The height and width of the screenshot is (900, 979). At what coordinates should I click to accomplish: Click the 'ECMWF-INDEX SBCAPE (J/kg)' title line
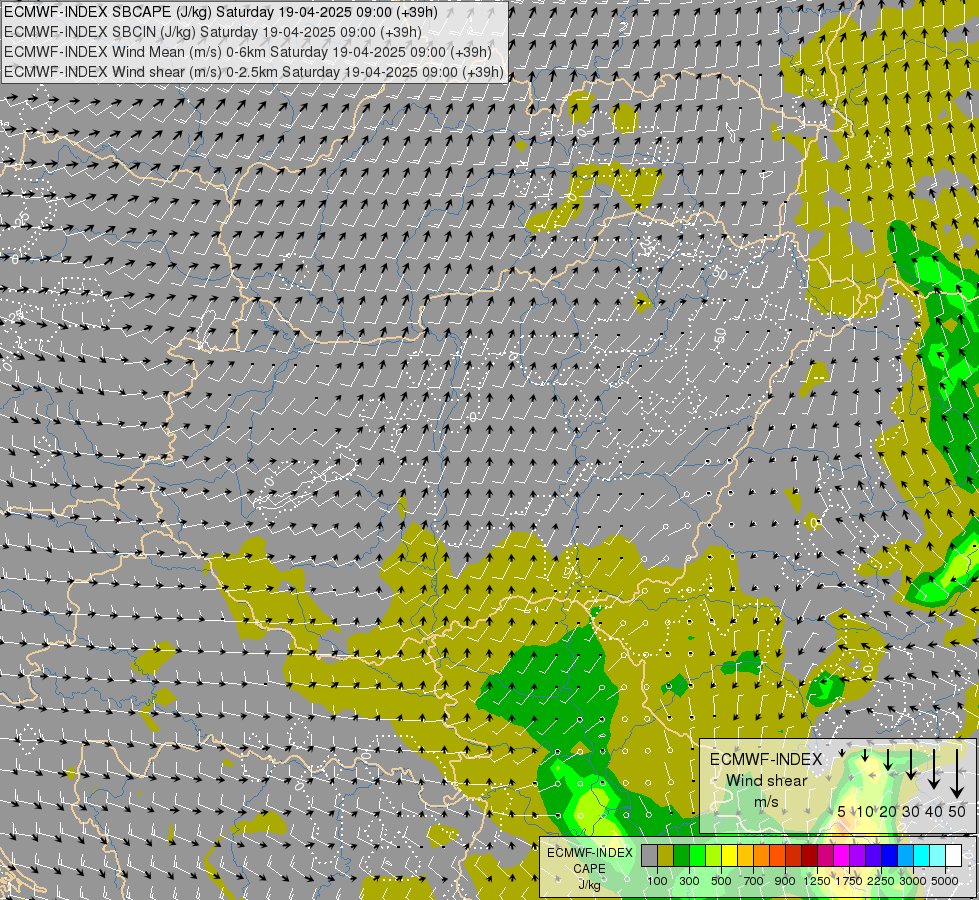tap(221, 12)
